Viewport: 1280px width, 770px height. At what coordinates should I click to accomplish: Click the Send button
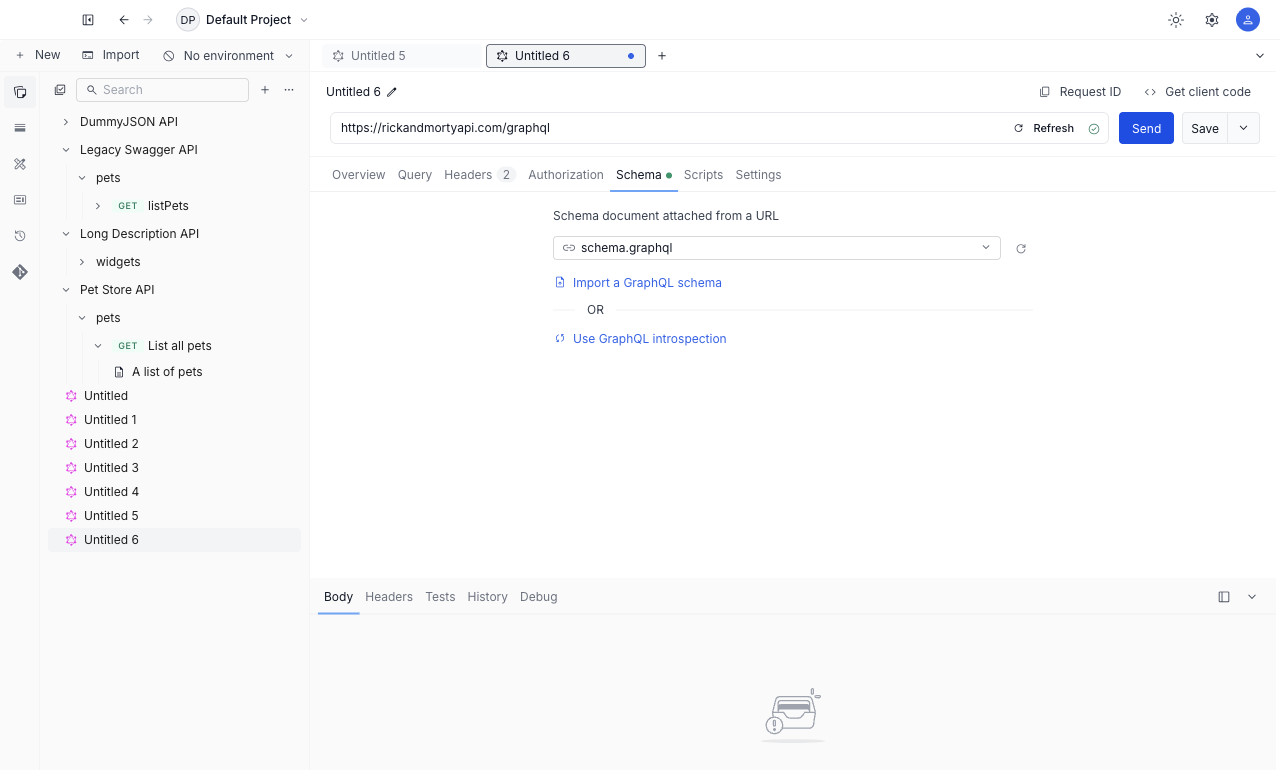pos(1146,128)
